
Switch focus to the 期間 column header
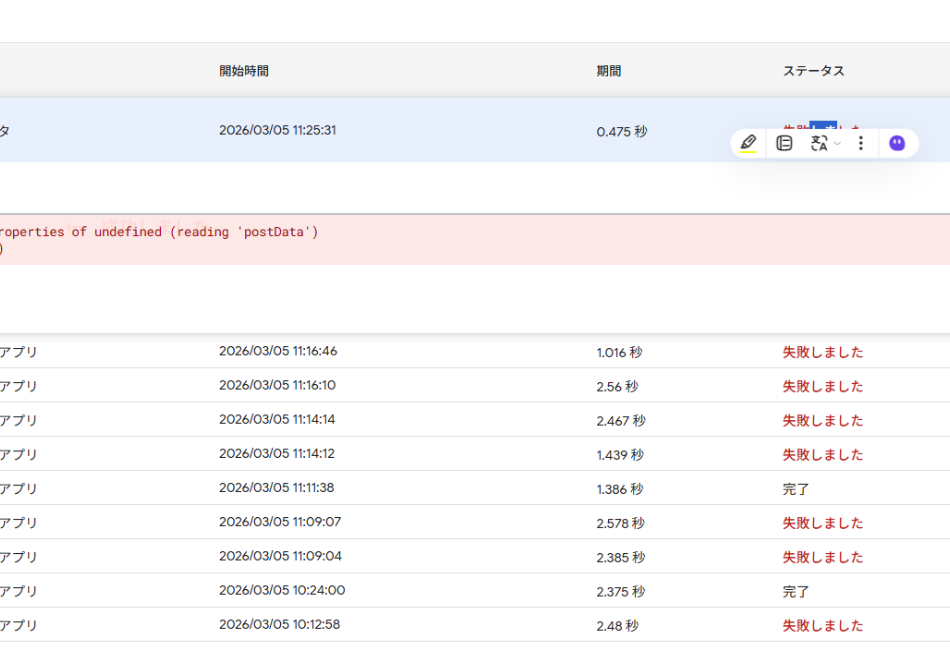tap(606, 70)
